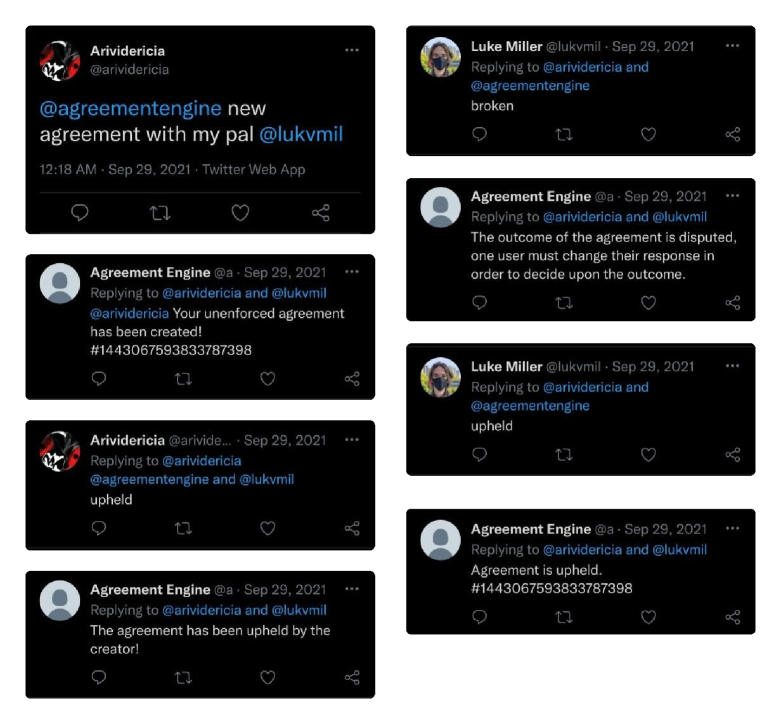This screenshot has height=724, width=781.
Task: Retweet Arividericia's "upheld" reply
Action: pyautogui.click(x=183, y=528)
